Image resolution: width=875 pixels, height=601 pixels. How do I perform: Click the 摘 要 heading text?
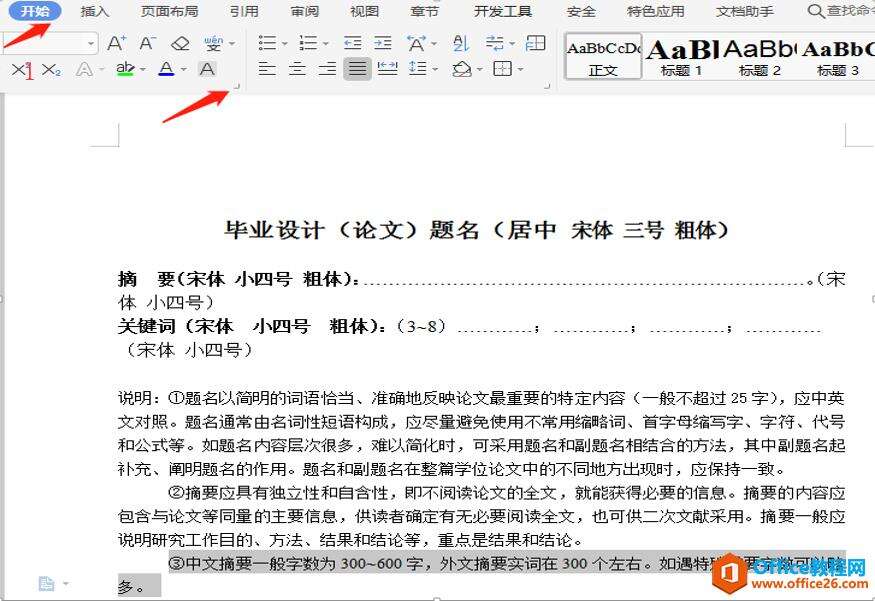click(147, 278)
